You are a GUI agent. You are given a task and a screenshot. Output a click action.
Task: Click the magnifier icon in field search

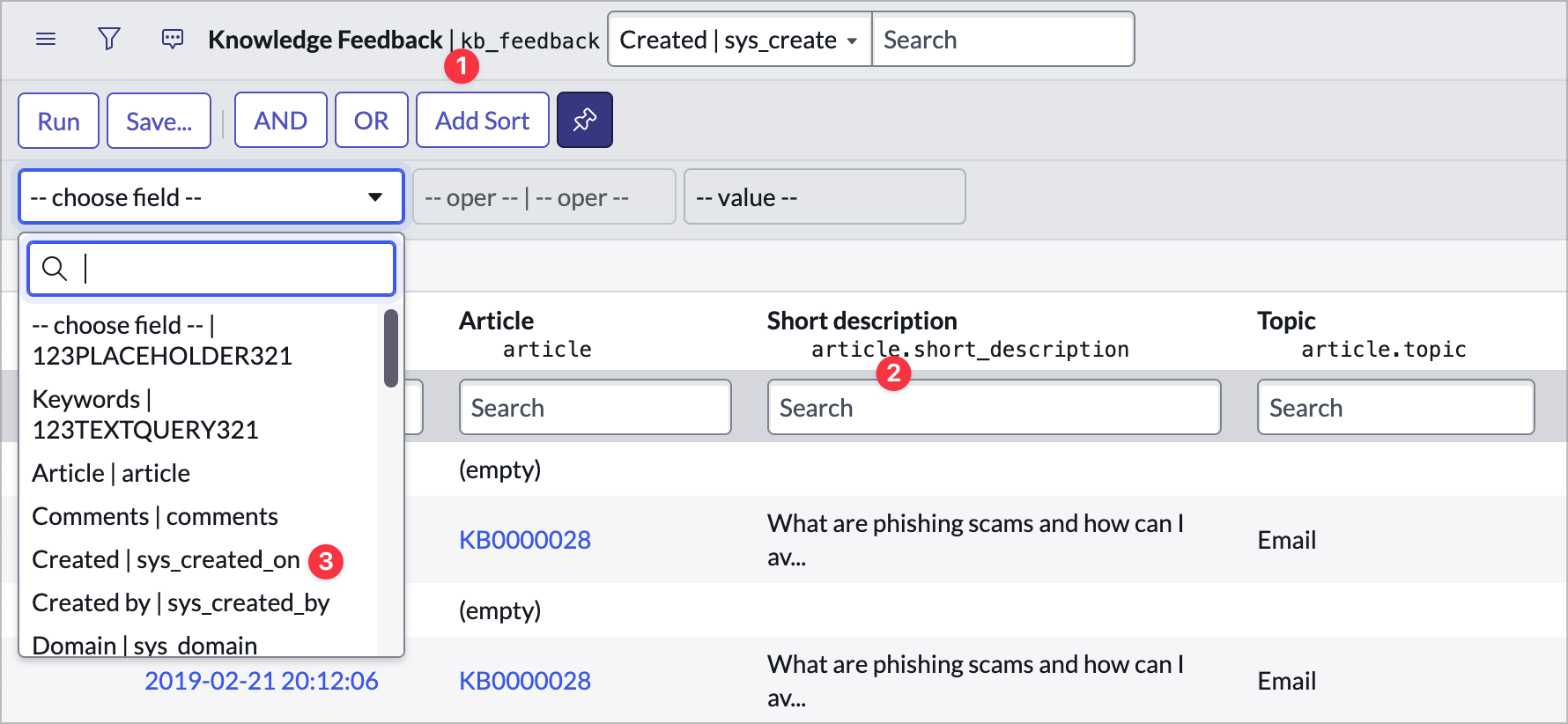click(55, 269)
